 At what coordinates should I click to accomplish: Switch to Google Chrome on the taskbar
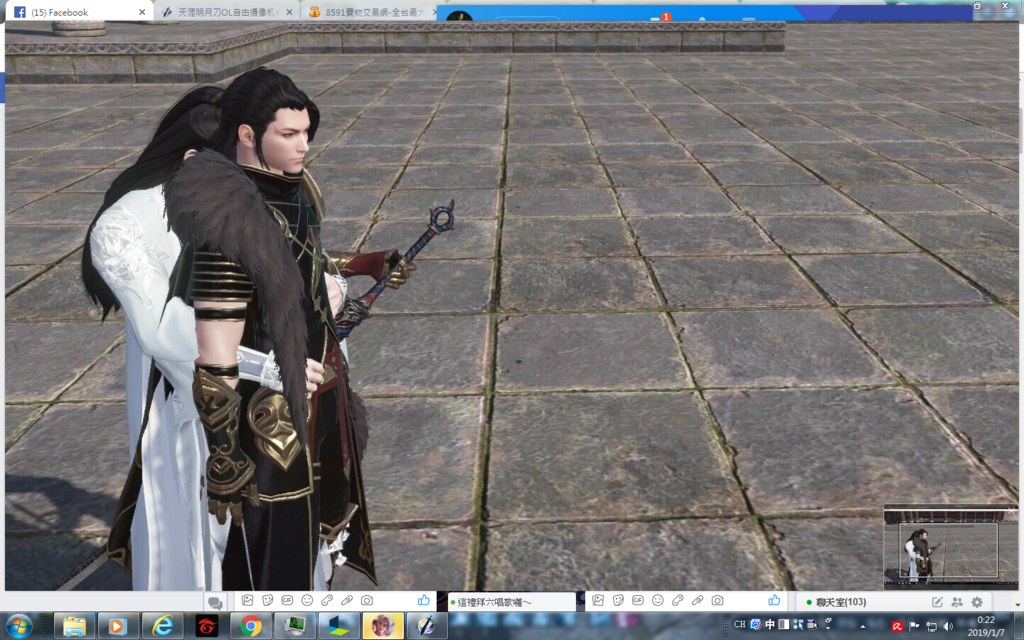click(x=250, y=626)
